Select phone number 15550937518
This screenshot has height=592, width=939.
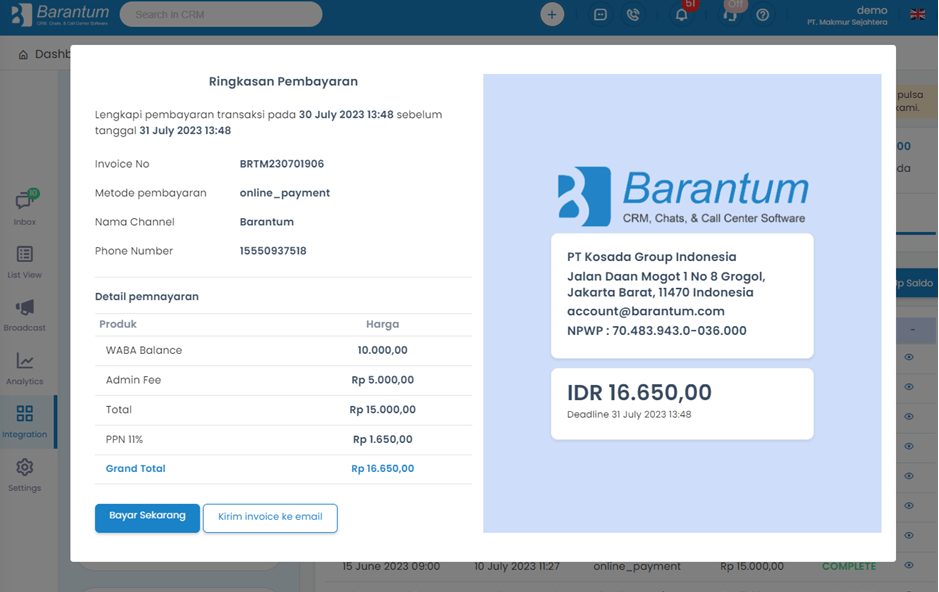tap(273, 251)
